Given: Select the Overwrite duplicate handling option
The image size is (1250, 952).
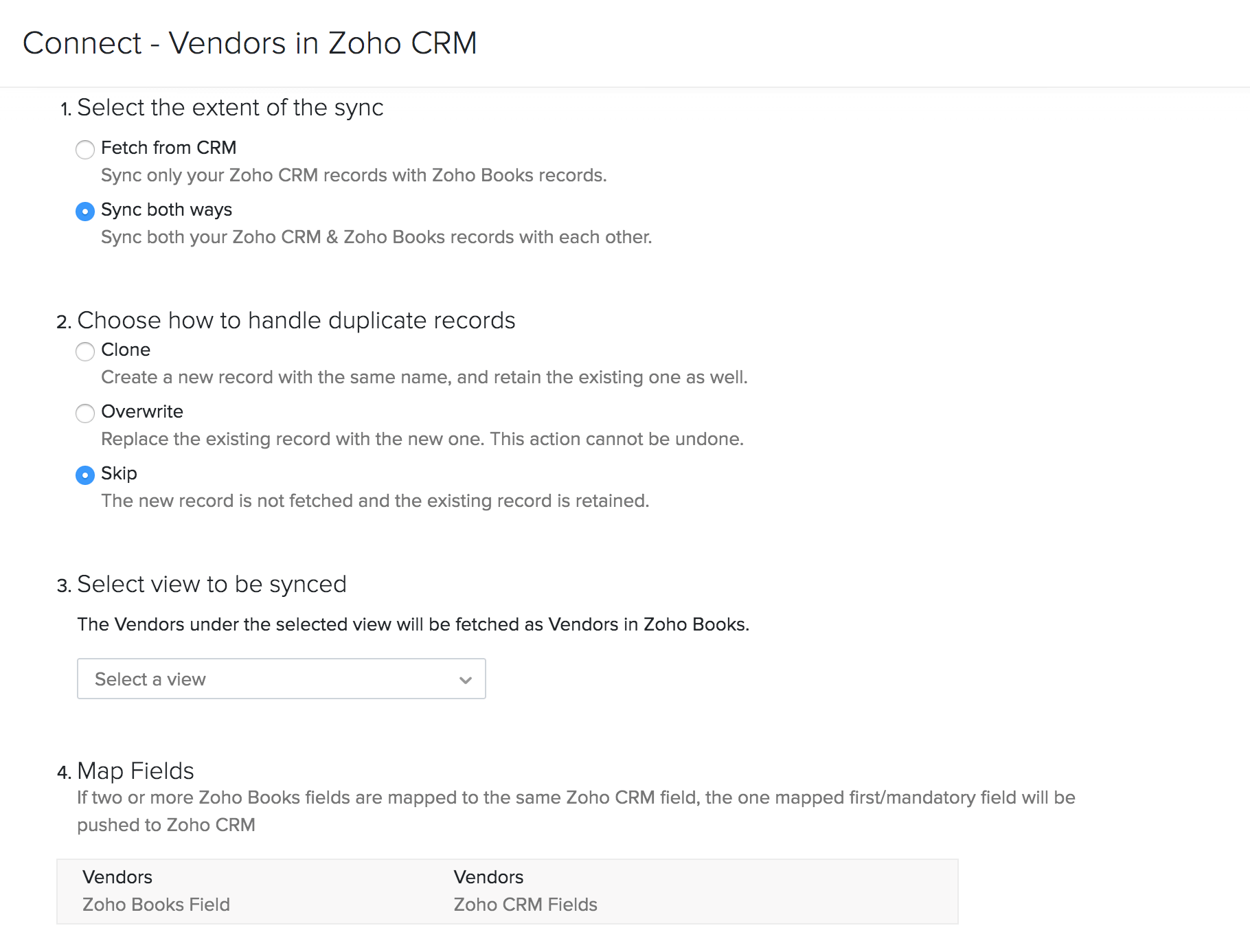Looking at the screenshot, I should click(85, 413).
